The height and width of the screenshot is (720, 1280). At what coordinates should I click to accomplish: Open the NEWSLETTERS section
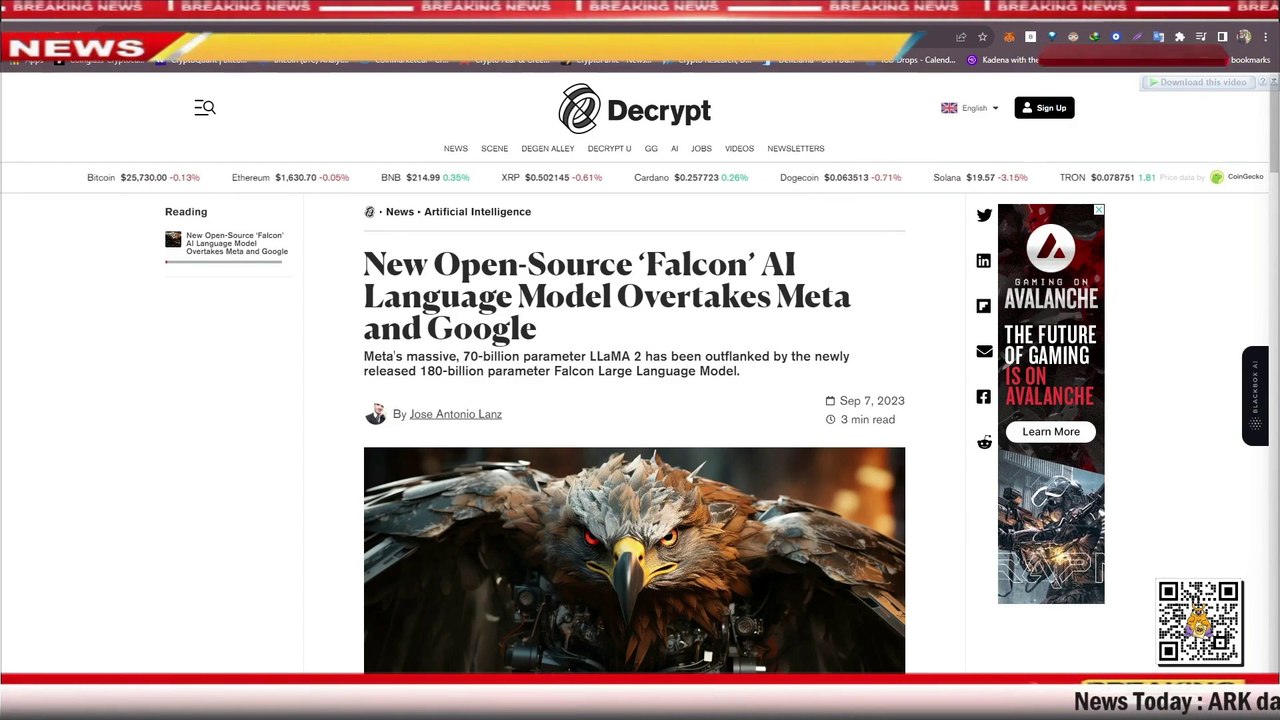[796, 149]
